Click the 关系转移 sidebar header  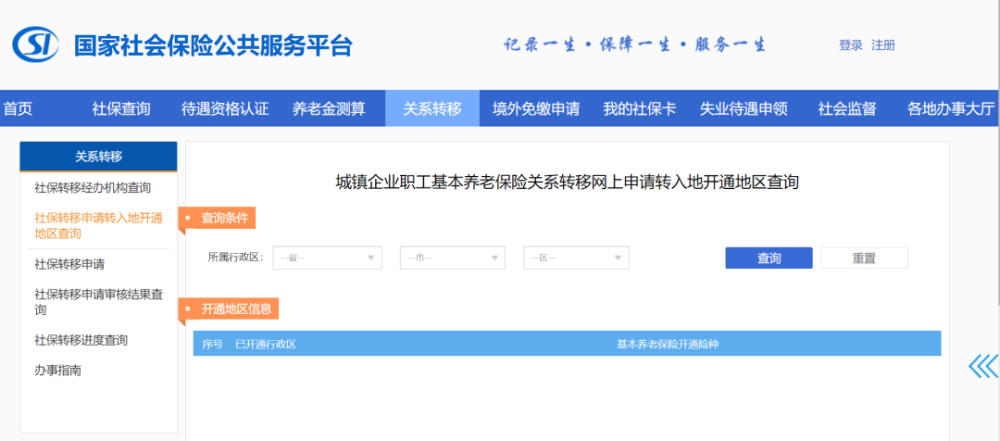click(x=98, y=156)
